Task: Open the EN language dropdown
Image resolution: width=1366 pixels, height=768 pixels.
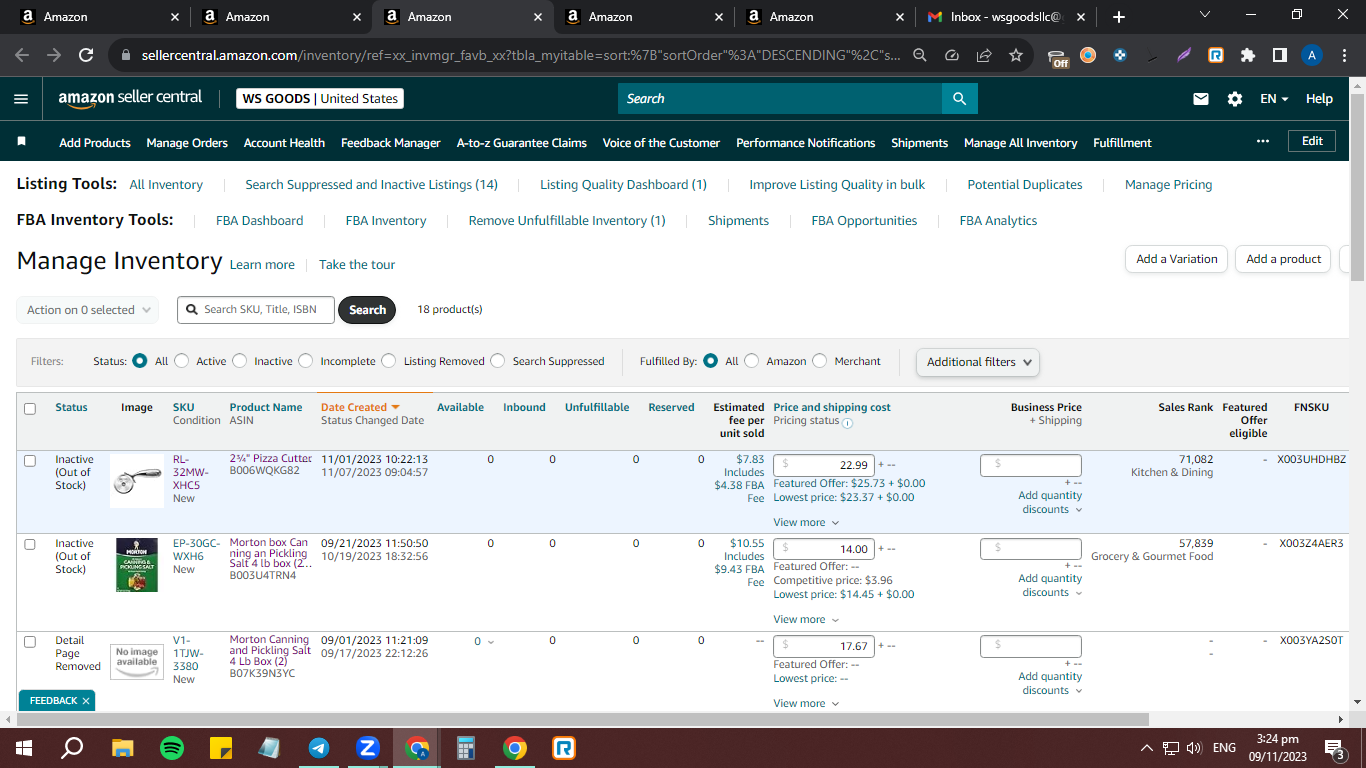Action: coord(1274,99)
